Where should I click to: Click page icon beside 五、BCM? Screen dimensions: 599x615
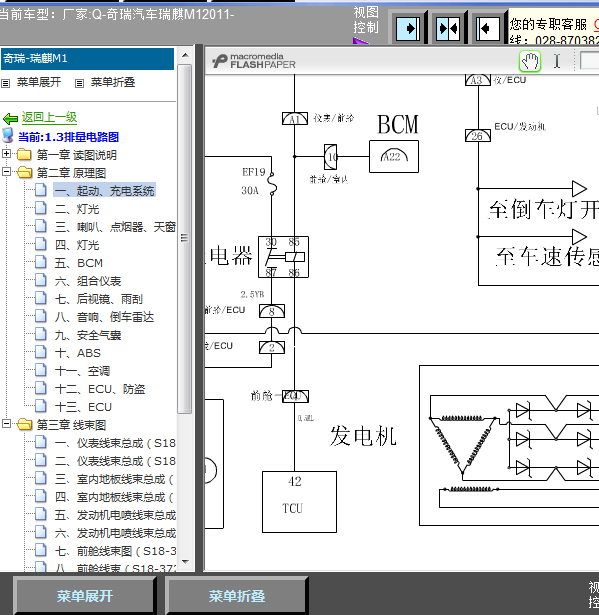pos(41,262)
